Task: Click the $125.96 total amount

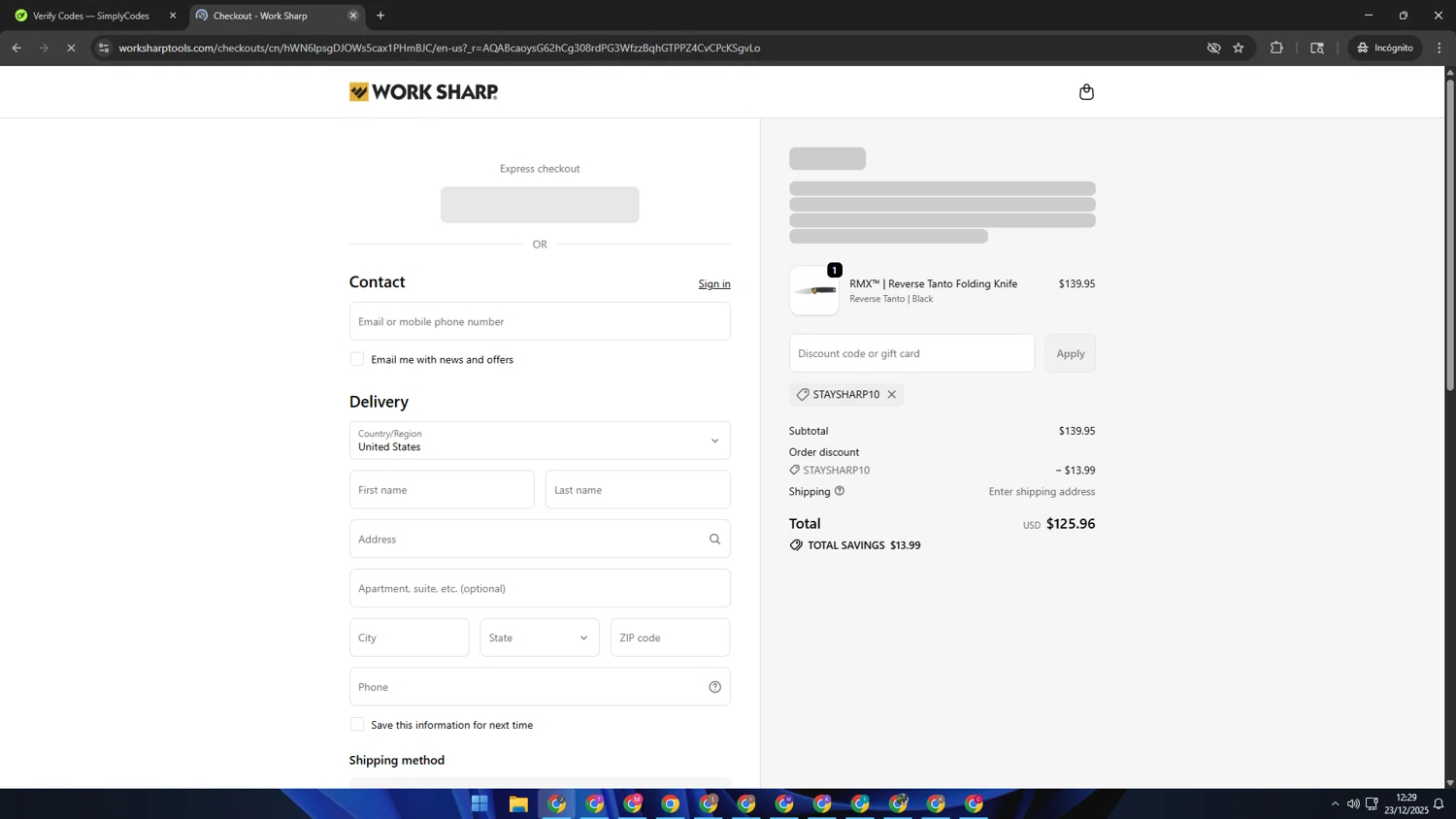Action: [1071, 523]
